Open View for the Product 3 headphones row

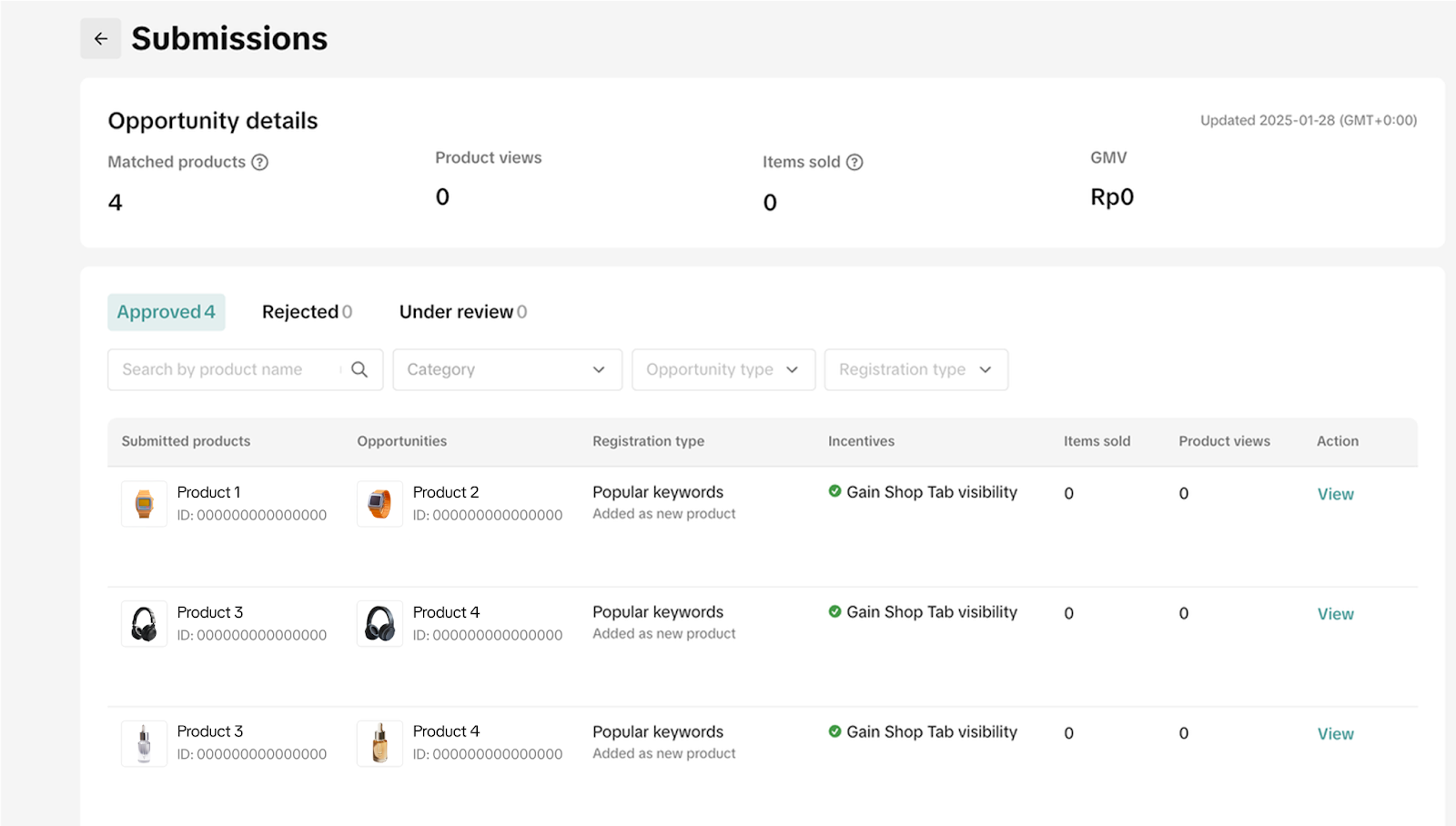tap(1334, 613)
